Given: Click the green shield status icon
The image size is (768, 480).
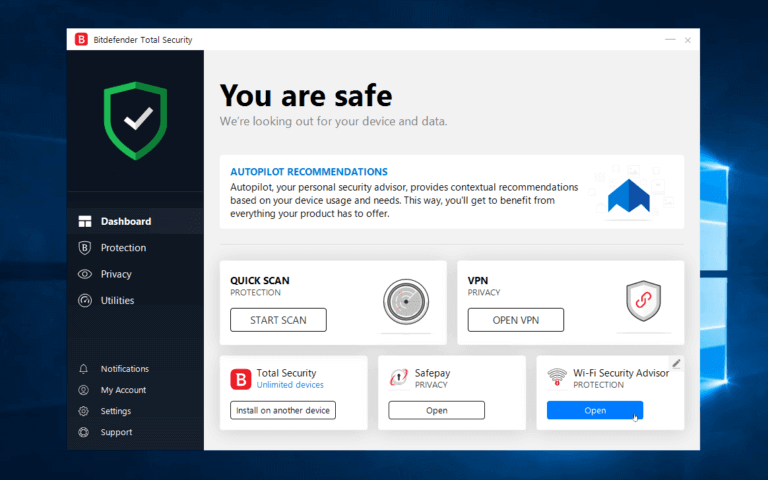Looking at the screenshot, I should point(134,120).
